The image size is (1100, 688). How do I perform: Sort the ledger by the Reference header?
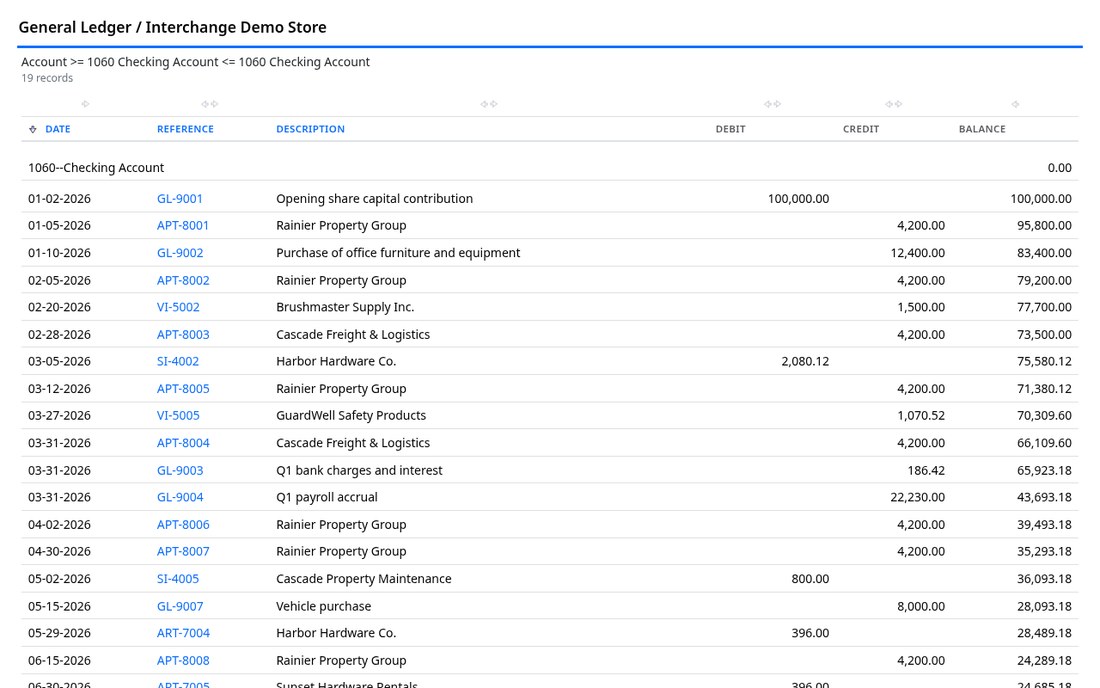click(x=185, y=129)
